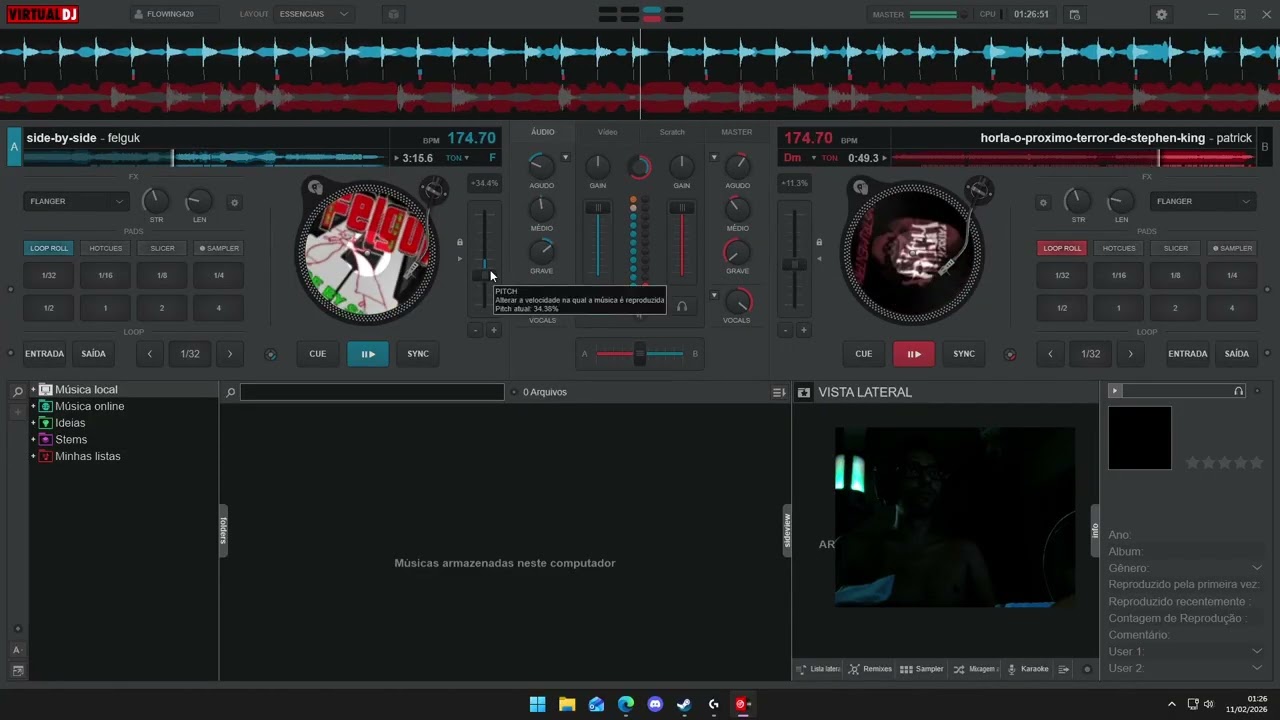Select Sampler pad mode on deck B
1280x720 pixels.
pos(1232,248)
